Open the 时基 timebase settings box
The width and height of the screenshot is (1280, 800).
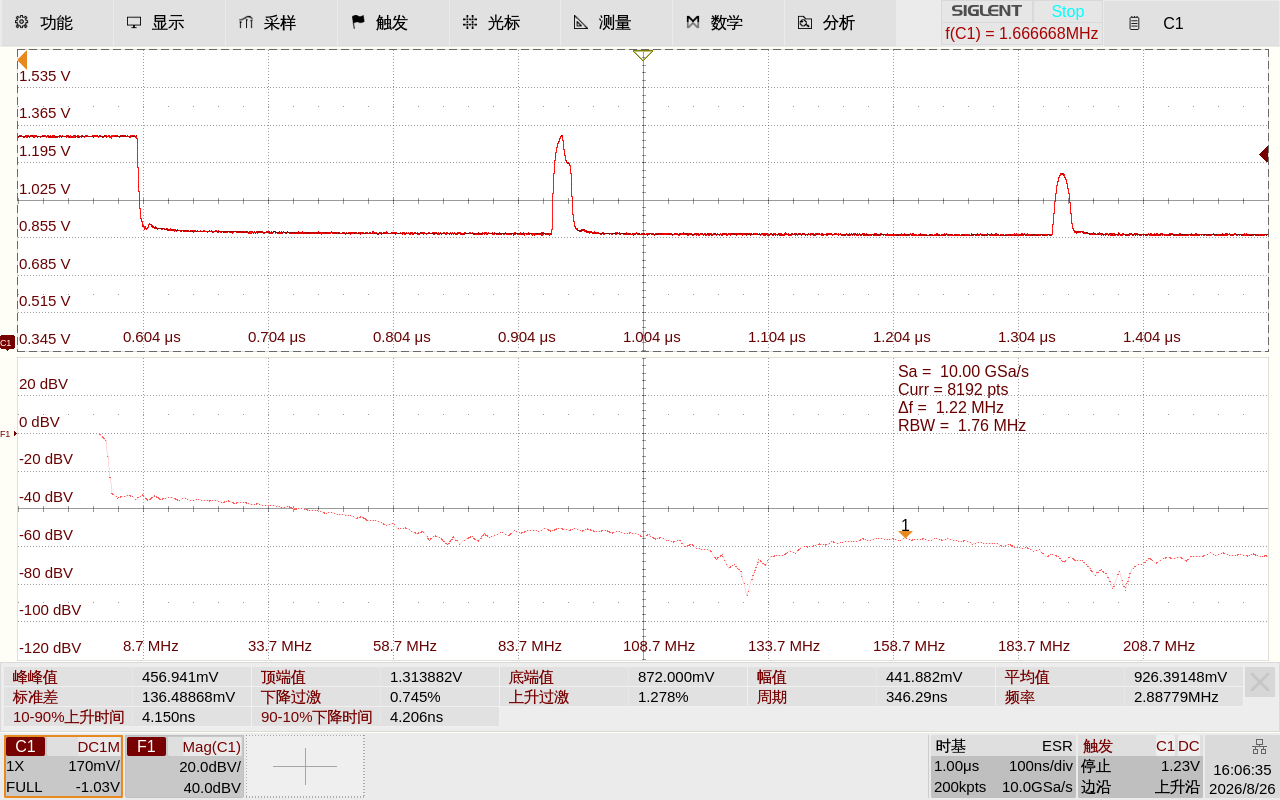click(x=1003, y=766)
